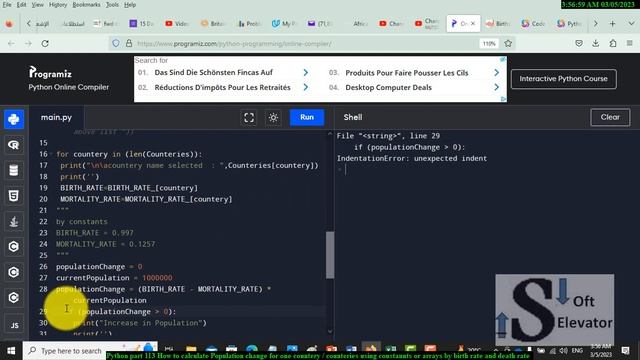Select the main.py file tab
The height and width of the screenshot is (360, 640).
[x=56, y=118]
